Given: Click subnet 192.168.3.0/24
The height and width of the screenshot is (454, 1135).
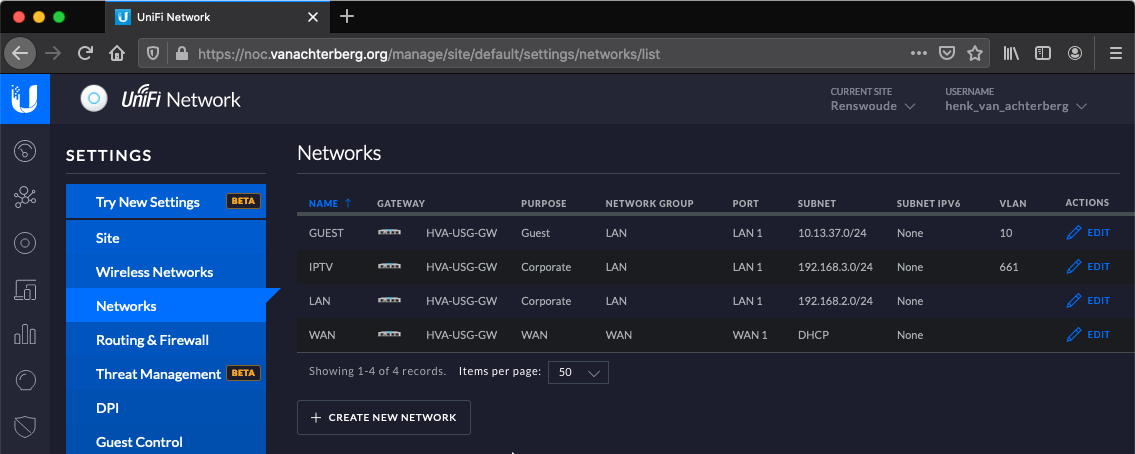Looking at the screenshot, I should coord(835,267).
